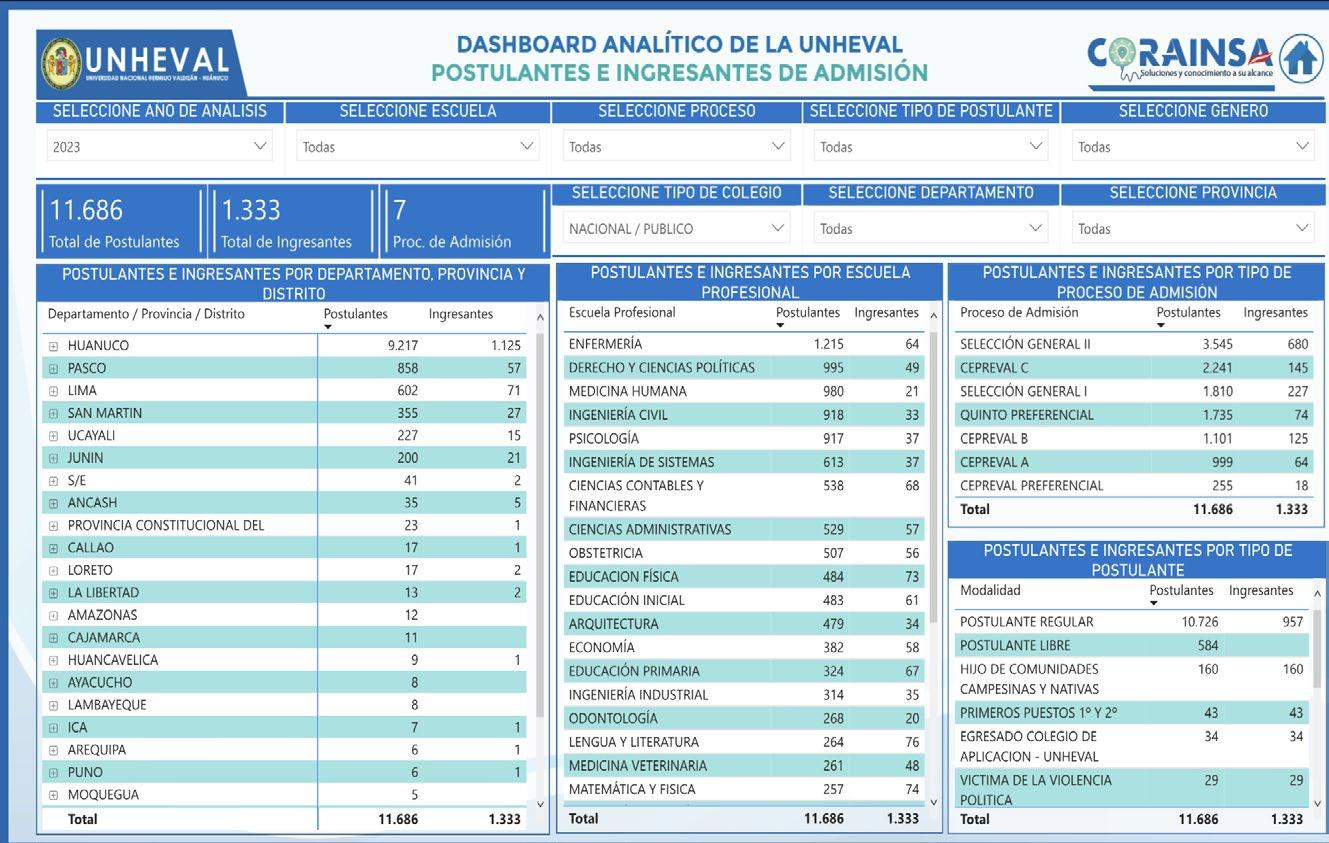Image resolution: width=1329 pixels, height=843 pixels.
Task: Sort school table by Postulantes header
Action: [808, 313]
